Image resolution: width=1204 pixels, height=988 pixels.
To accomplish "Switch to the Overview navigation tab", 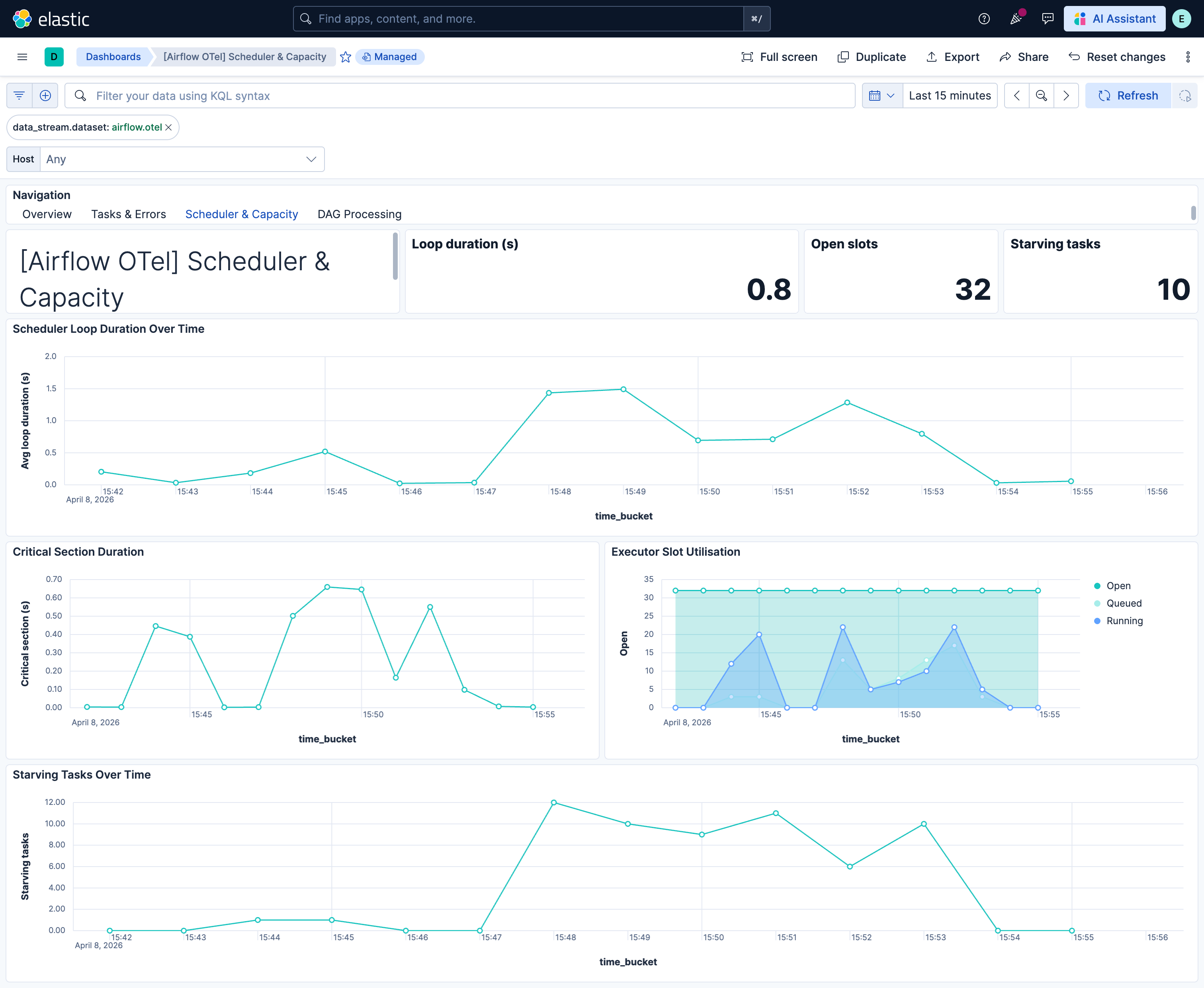I will (x=47, y=214).
